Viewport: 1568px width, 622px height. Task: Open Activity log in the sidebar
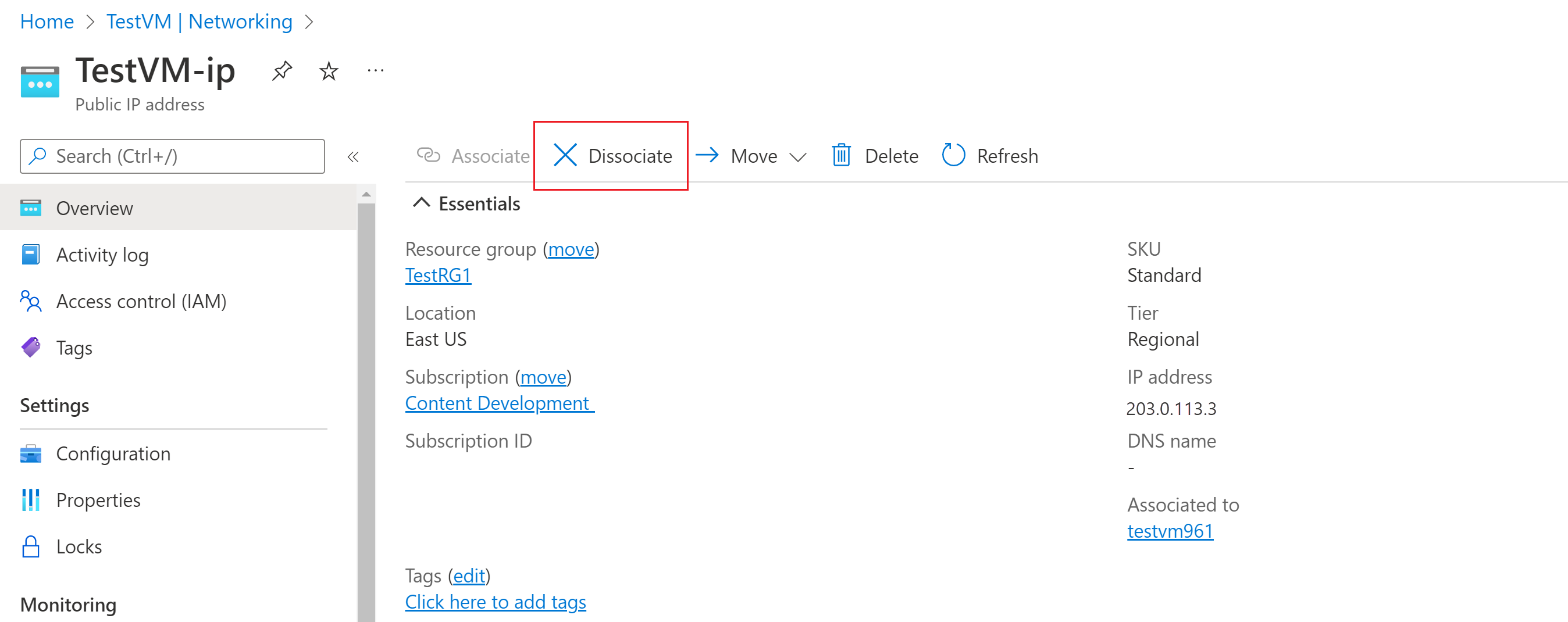coord(179,255)
